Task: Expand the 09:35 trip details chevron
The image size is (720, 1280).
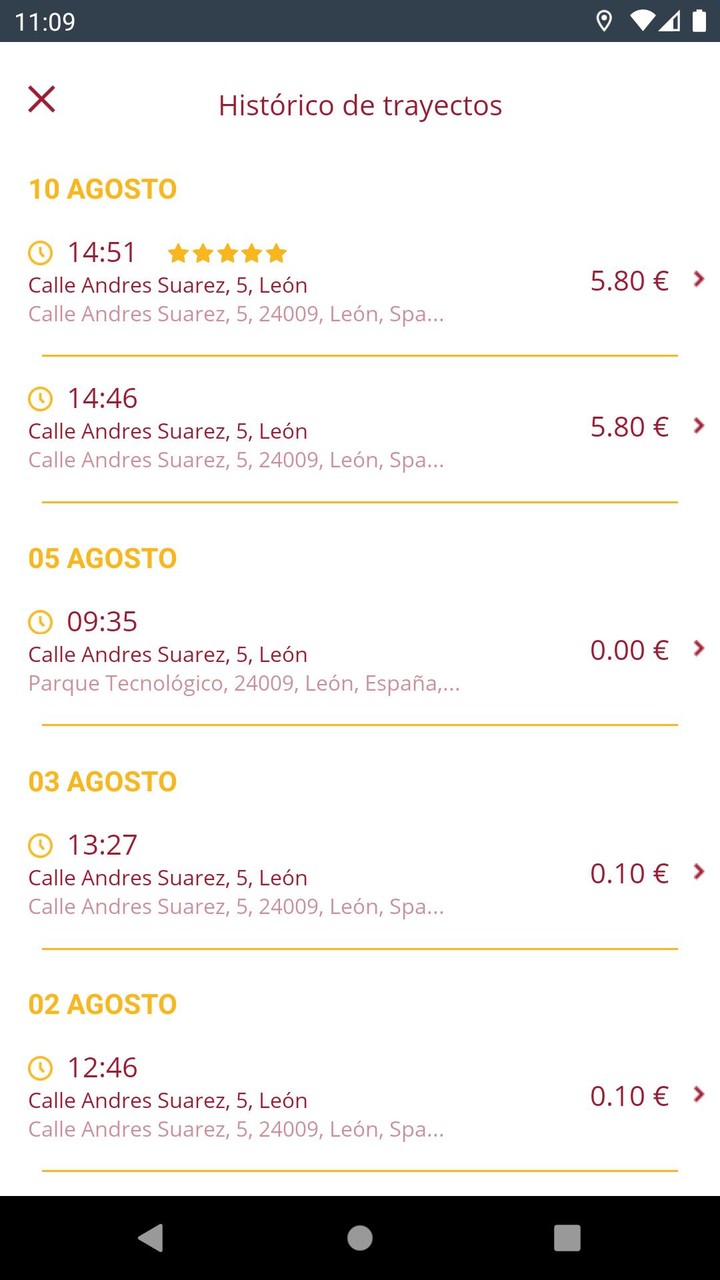Action: (699, 649)
